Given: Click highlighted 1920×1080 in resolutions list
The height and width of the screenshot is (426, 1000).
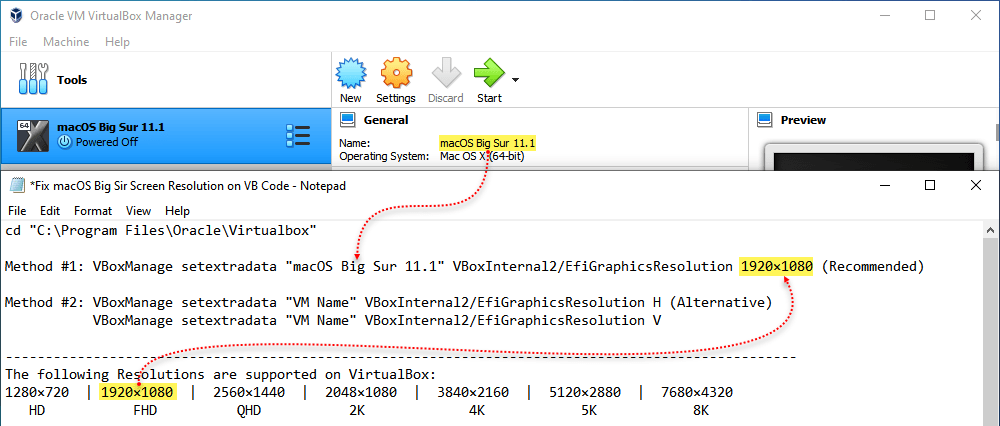Looking at the screenshot, I should click(137, 392).
